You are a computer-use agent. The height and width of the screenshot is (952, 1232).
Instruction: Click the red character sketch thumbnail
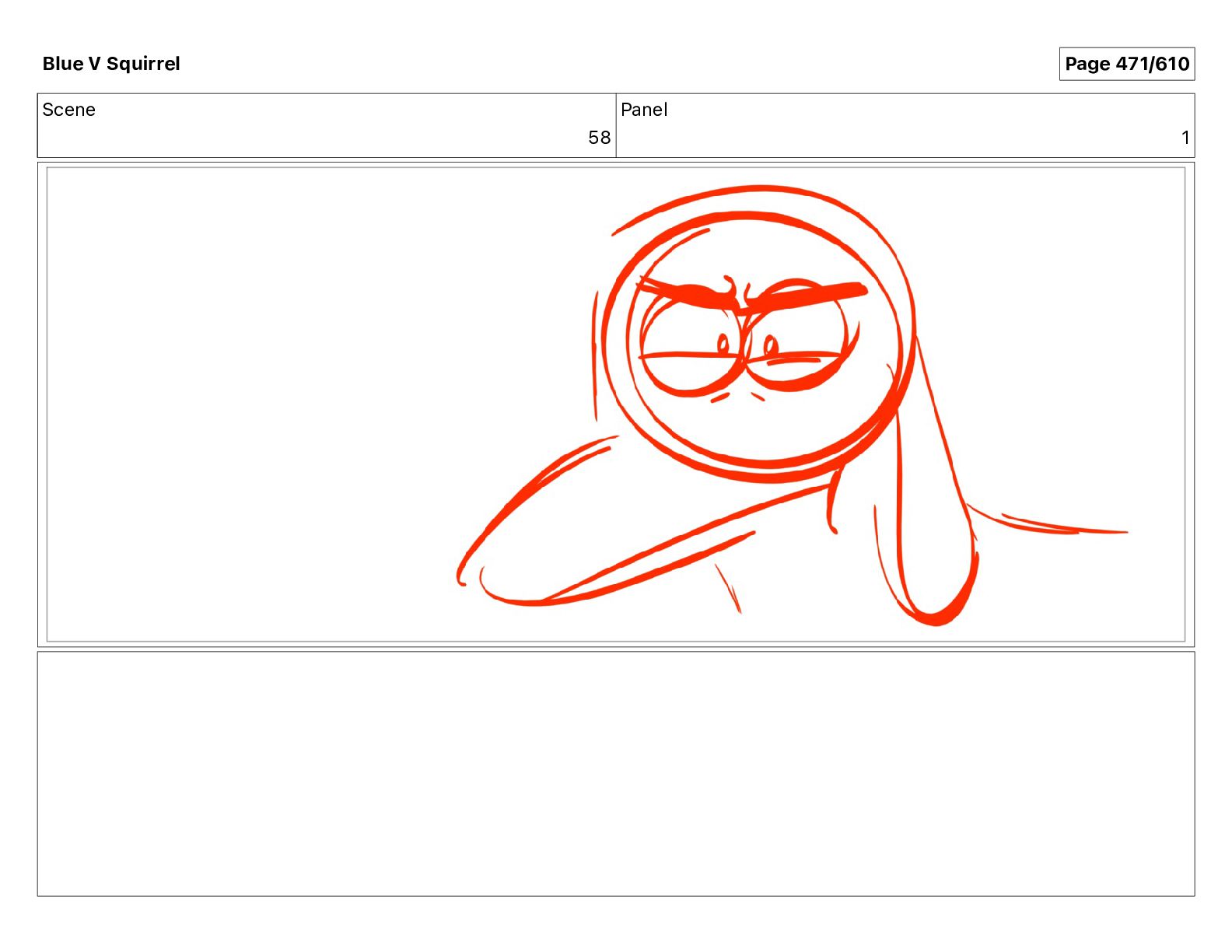tap(616, 404)
